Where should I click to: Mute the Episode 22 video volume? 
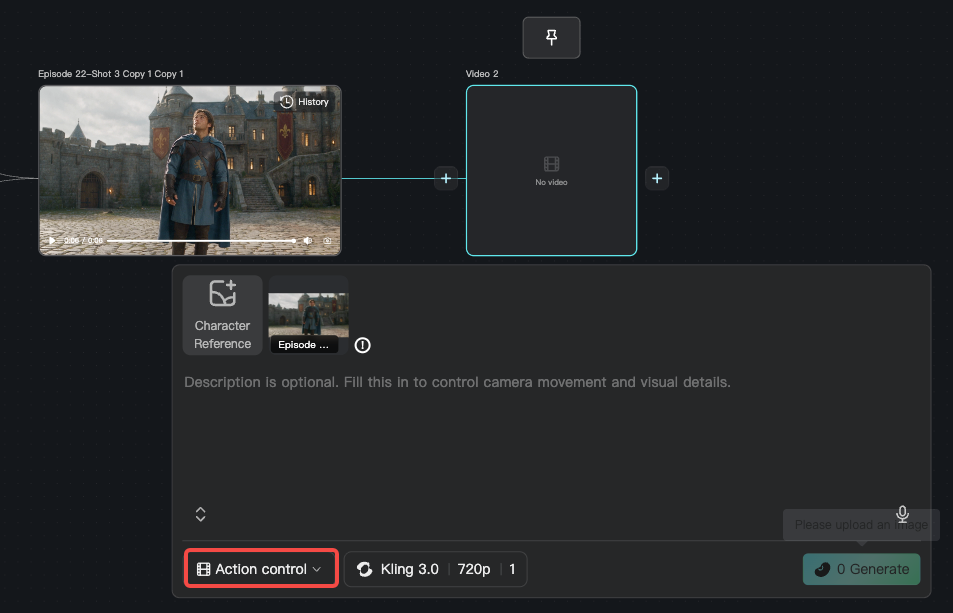point(308,241)
